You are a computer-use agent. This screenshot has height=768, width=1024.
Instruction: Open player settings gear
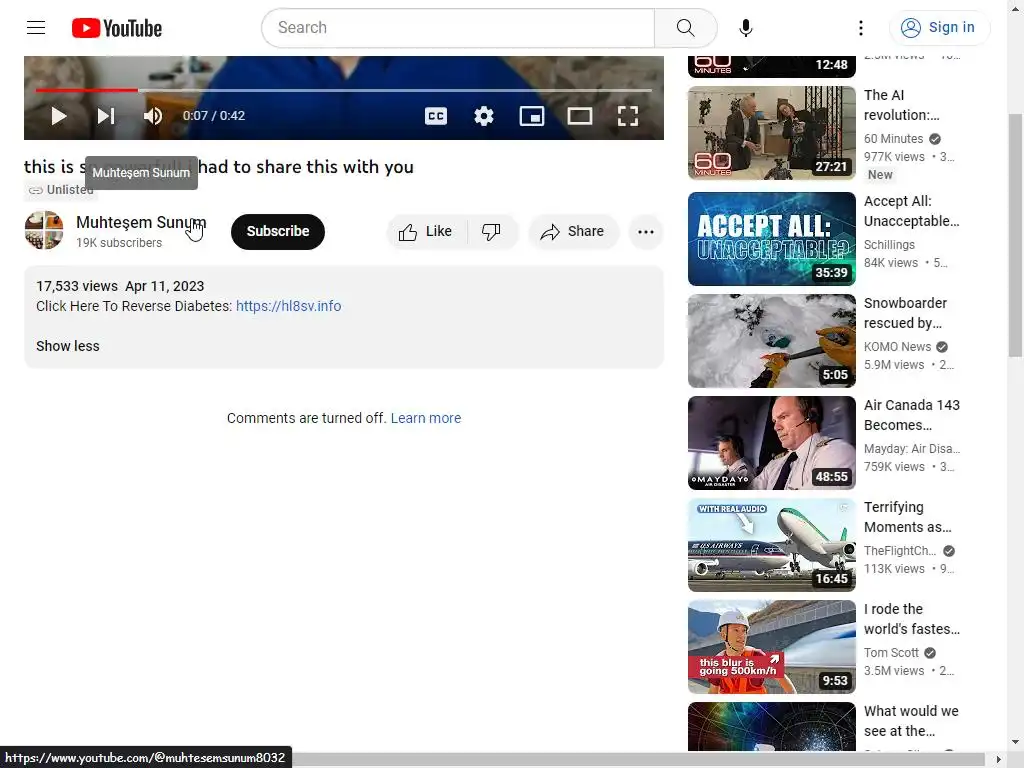pos(484,116)
